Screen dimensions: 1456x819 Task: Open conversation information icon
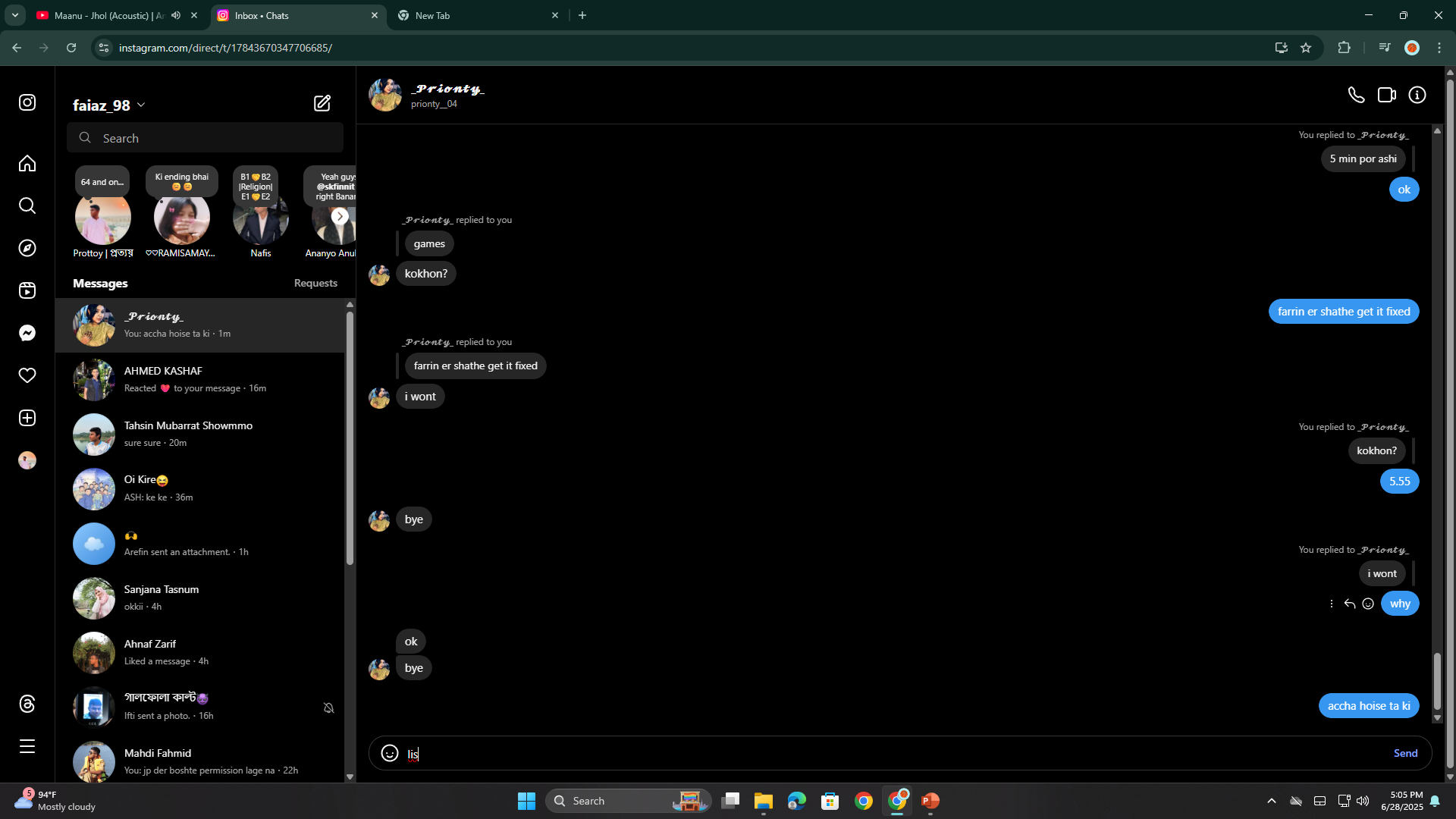[1417, 95]
